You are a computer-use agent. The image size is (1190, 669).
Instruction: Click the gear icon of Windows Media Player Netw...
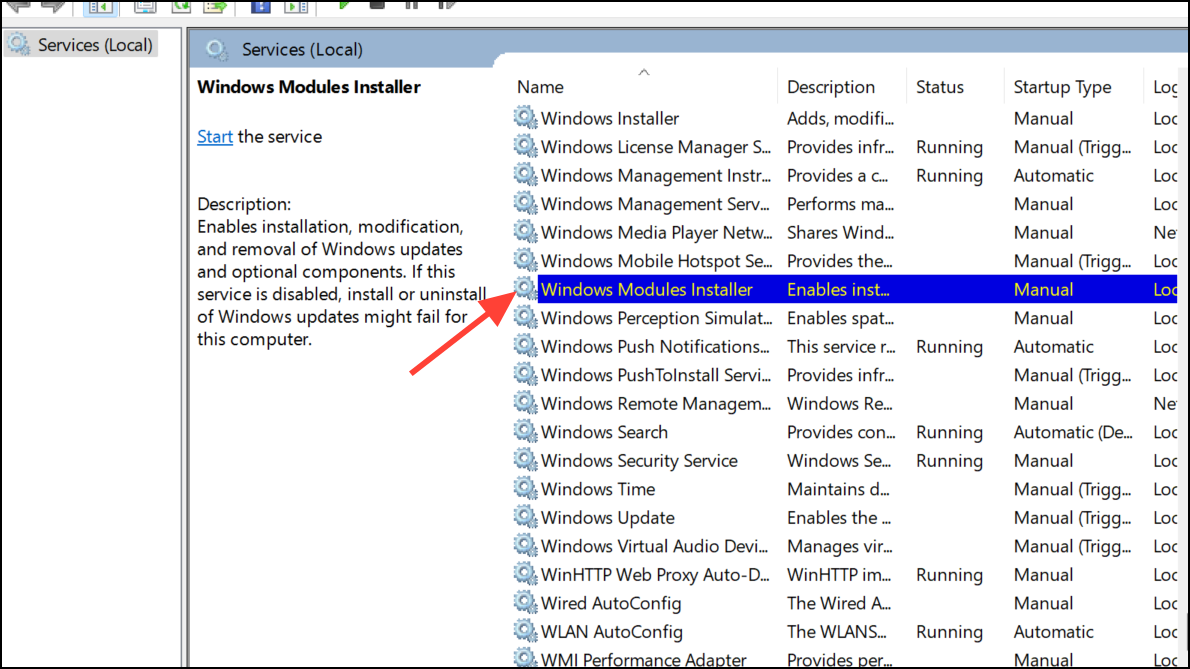(x=525, y=232)
